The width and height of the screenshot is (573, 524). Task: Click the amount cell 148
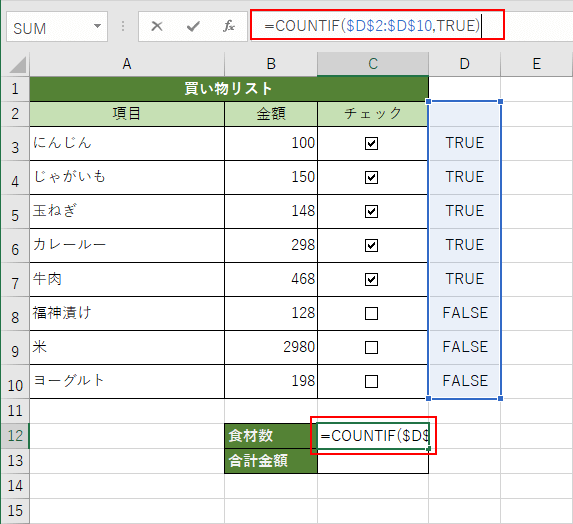[271, 211]
